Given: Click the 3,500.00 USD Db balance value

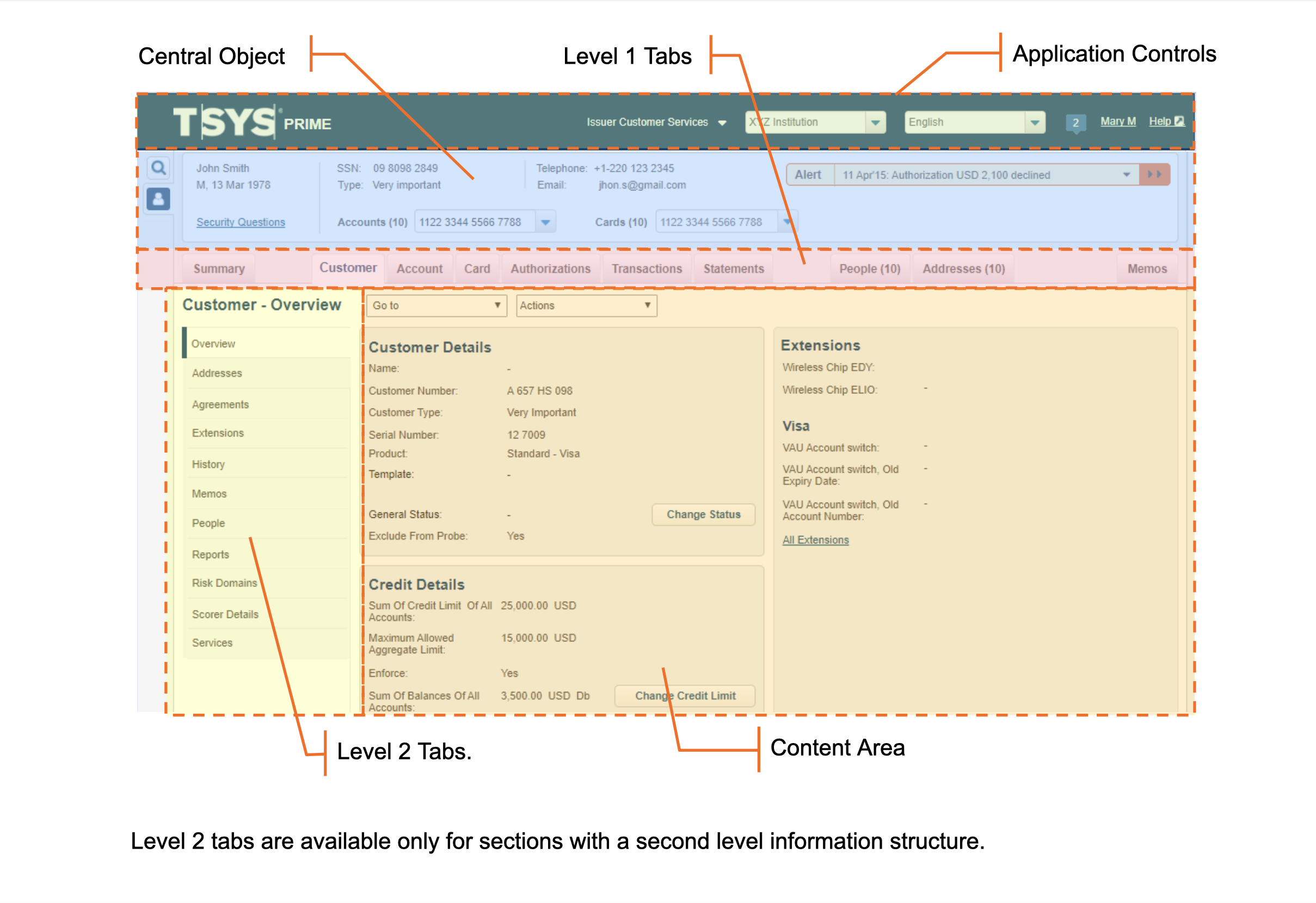Looking at the screenshot, I should [x=545, y=696].
